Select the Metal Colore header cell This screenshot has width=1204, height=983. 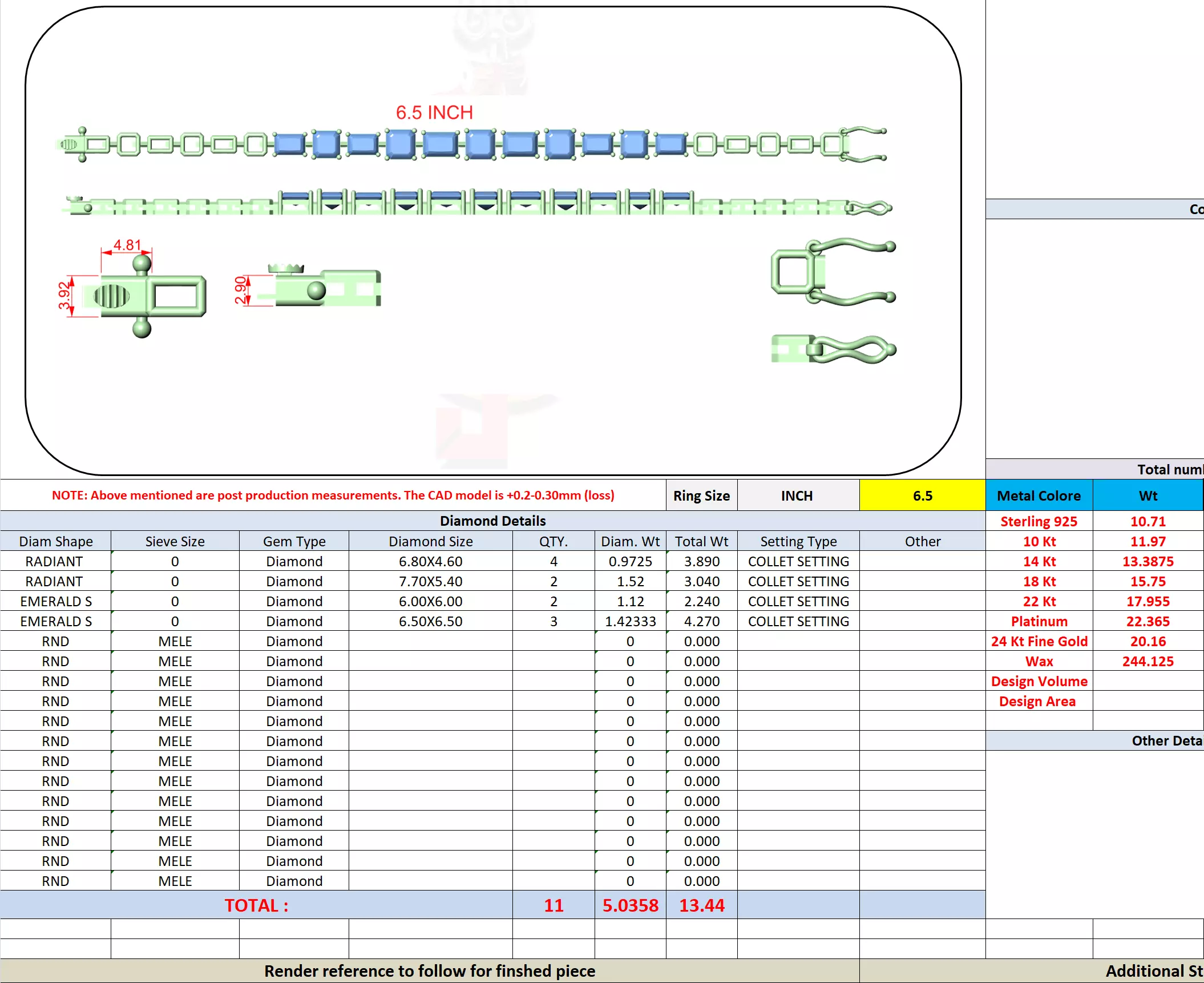click(1038, 495)
